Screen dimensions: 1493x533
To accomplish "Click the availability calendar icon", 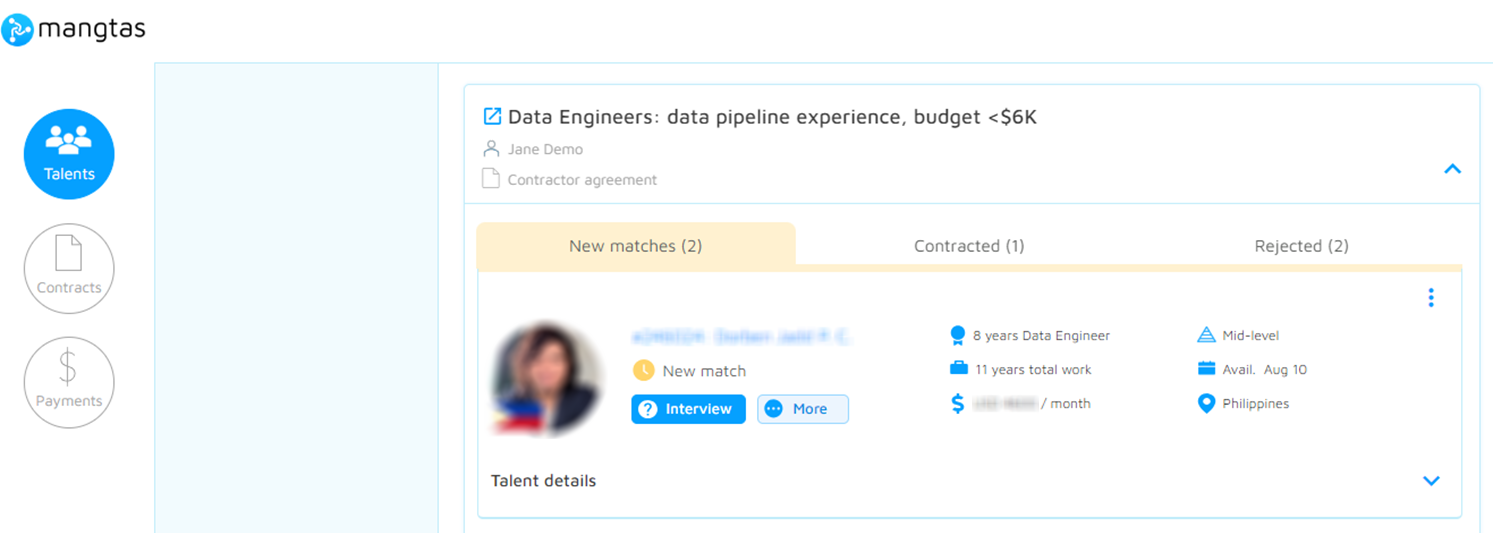I will click(x=1206, y=369).
